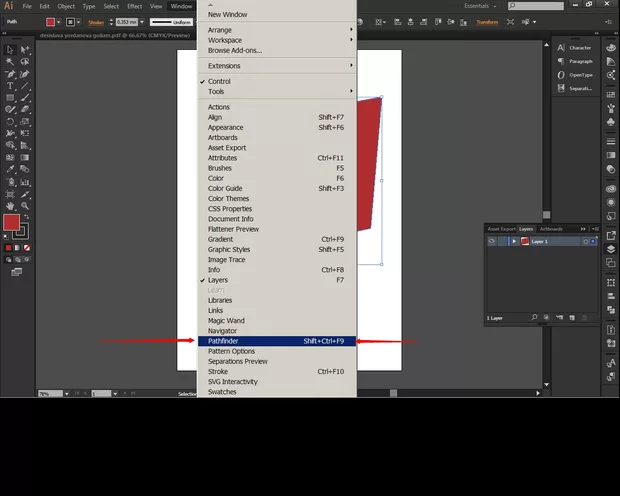Open the Paragraph panel

pyautogui.click(x=575, y=61)
